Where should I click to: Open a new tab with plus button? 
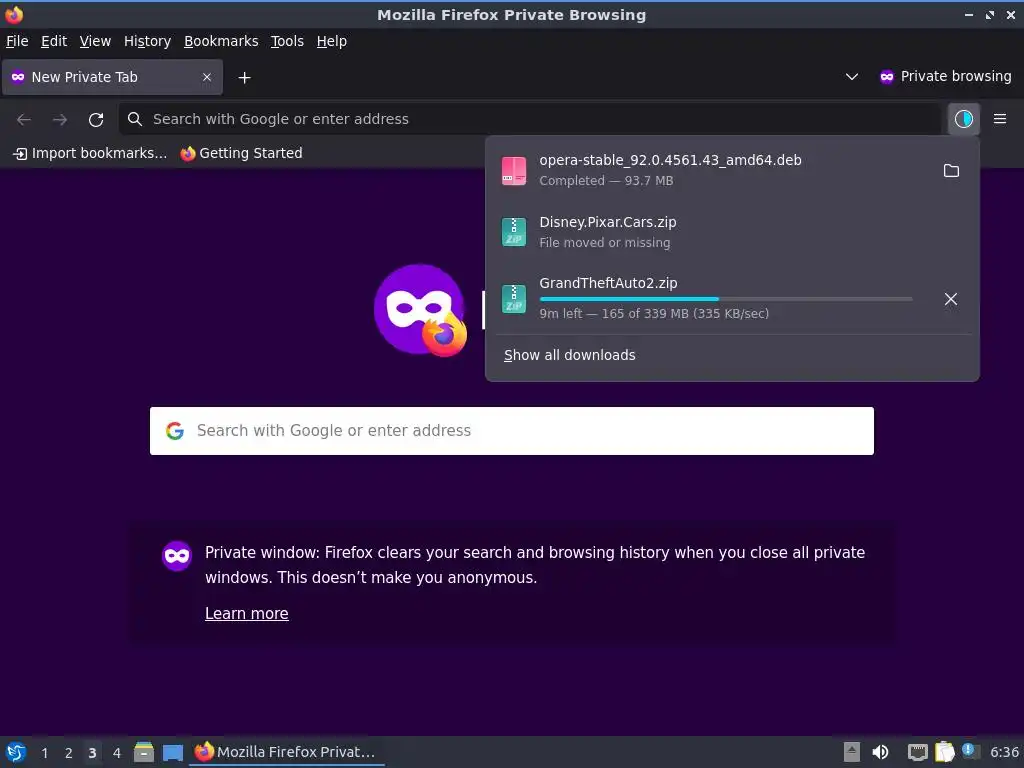[x=244, y=78]
